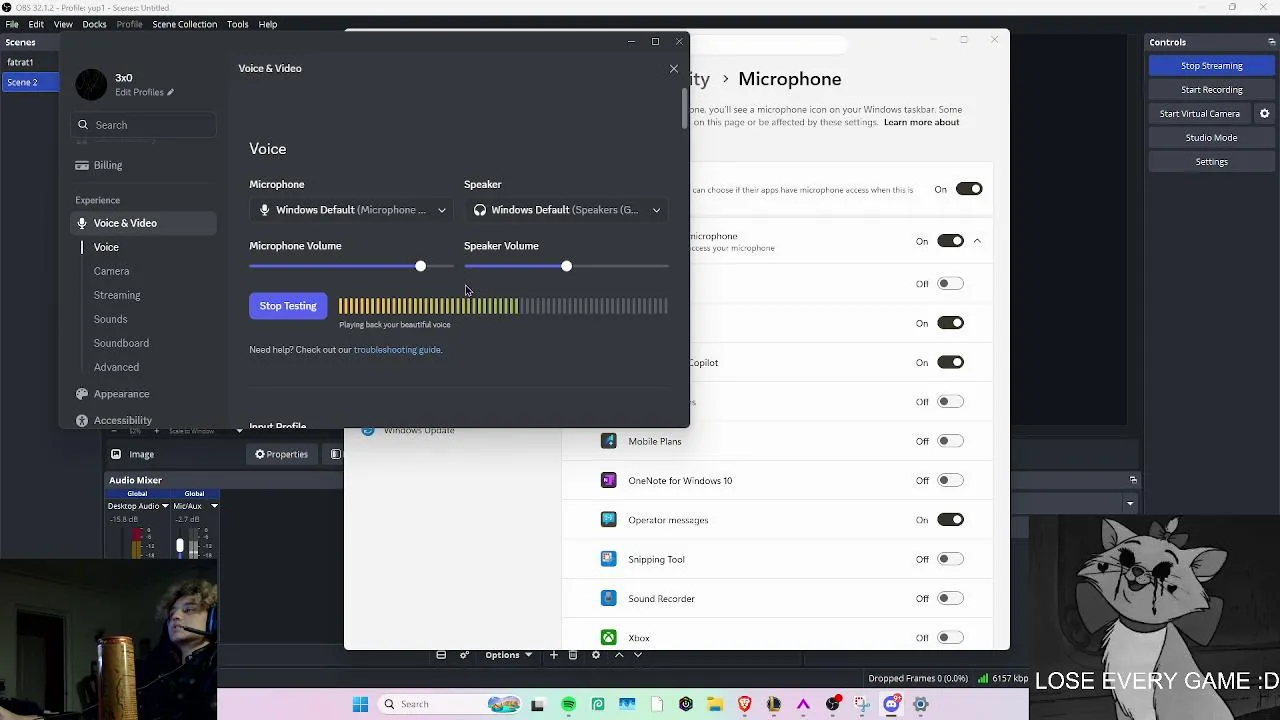Open Desktop Audio mixer dropdown arrow
Image resolution: width=1280 pixels, height=720 pixels.
[x=165, y=506]
